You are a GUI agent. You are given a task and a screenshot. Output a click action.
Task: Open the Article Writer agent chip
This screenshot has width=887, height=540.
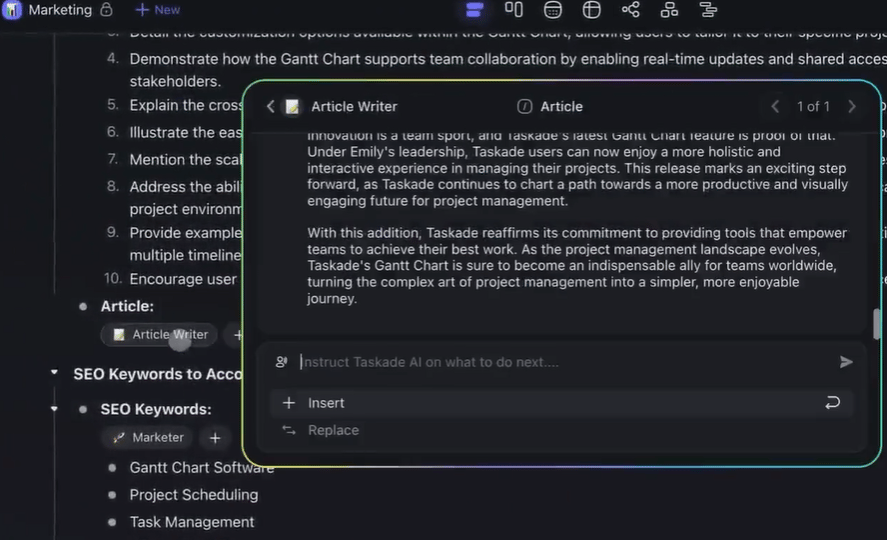click(x=160, y=335)
